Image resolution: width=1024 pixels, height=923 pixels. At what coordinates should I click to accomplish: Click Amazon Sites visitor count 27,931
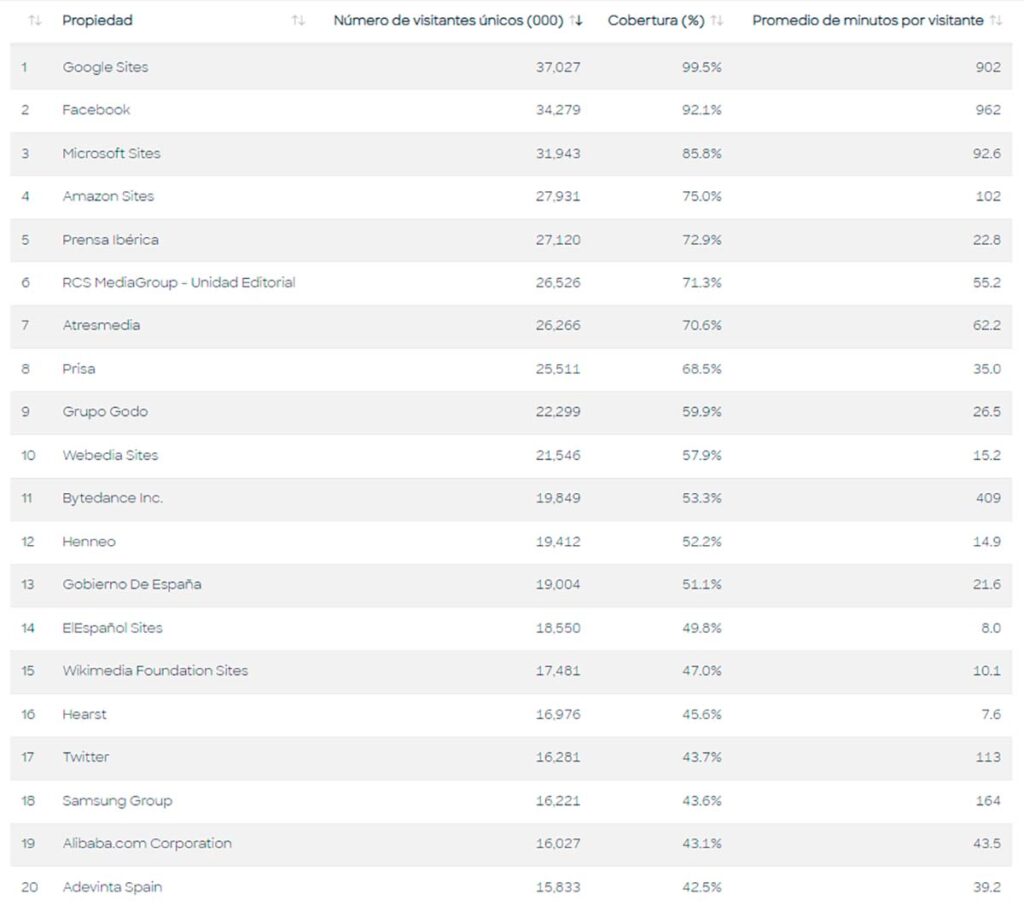point(558,197)
